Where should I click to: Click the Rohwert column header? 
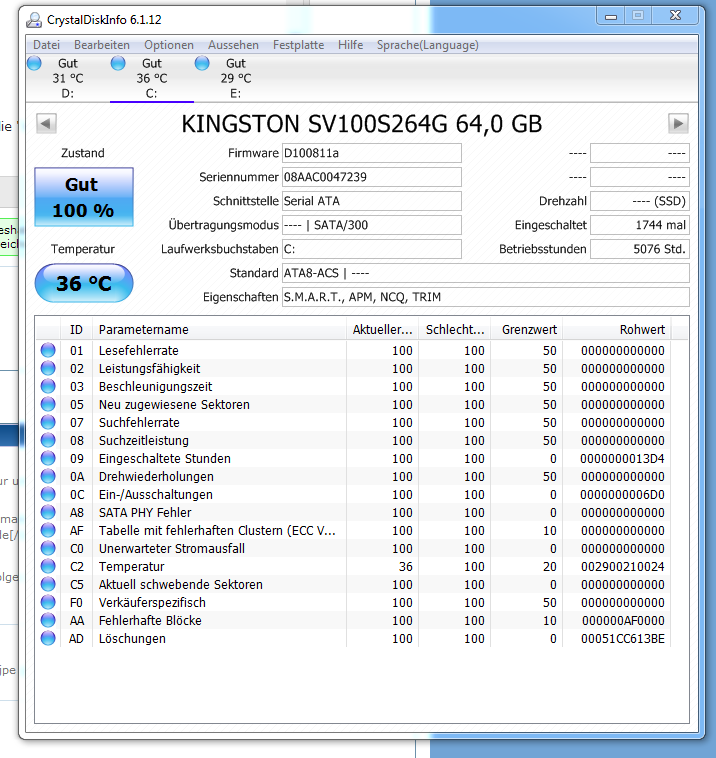click(617, 330)
